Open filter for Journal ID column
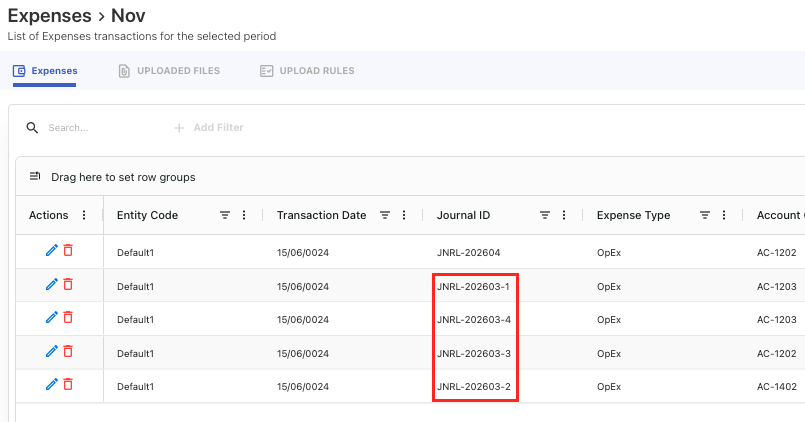Screen dimensions: 805x422 tap(545, 215)
